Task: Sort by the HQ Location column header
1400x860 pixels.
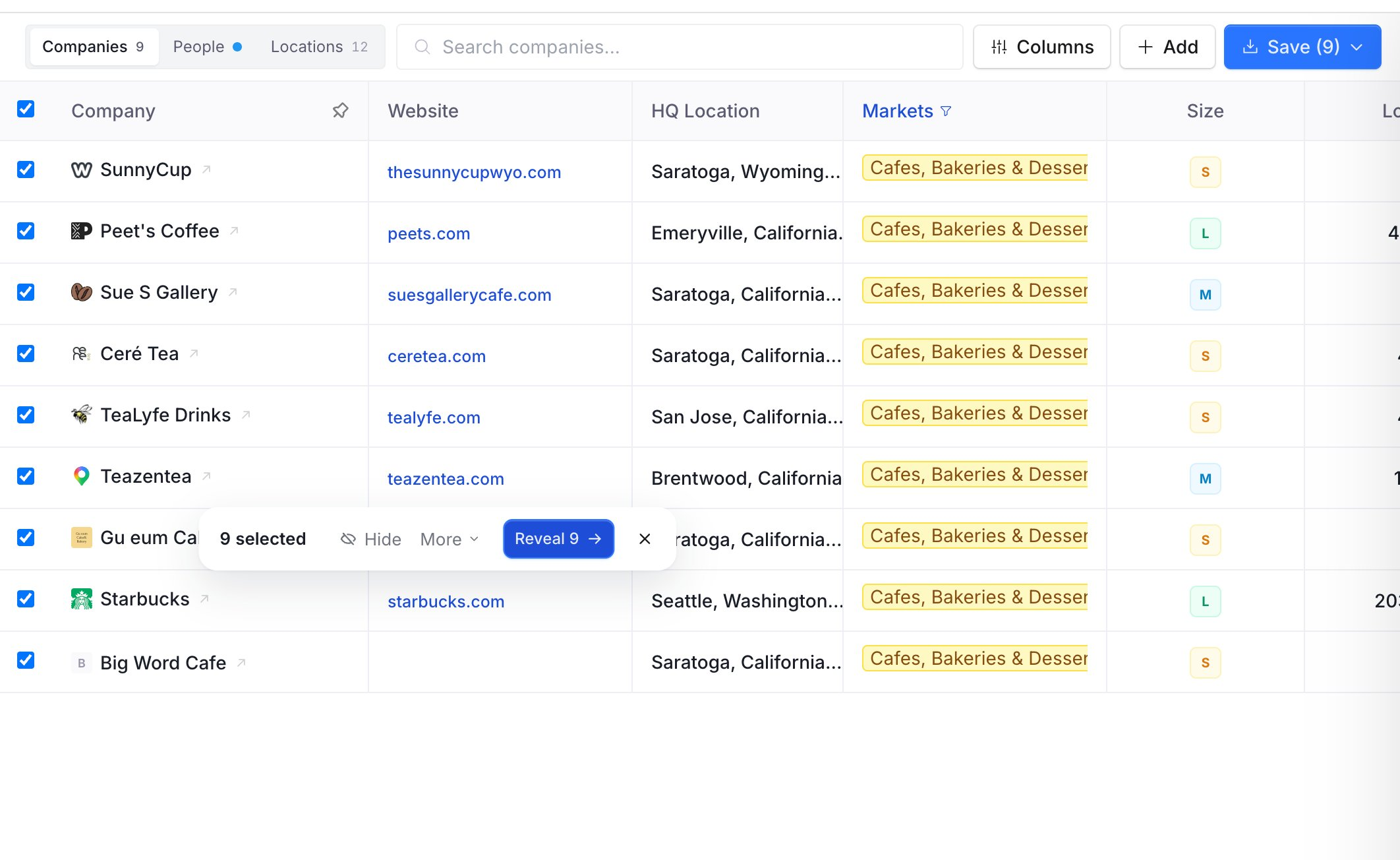Action: pos(705,111)
